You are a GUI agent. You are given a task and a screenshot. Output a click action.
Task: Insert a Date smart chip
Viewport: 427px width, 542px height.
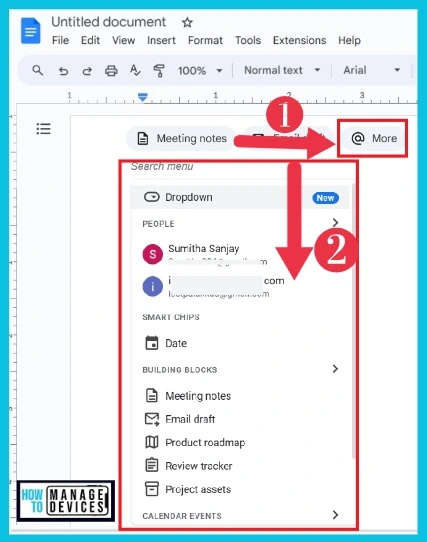point(240,343)
